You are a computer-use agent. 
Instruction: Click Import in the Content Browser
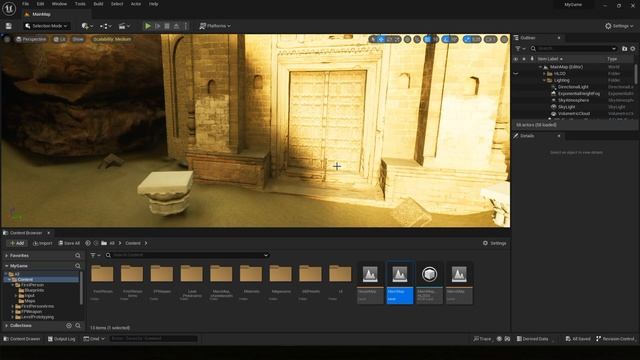coord(42,243)
